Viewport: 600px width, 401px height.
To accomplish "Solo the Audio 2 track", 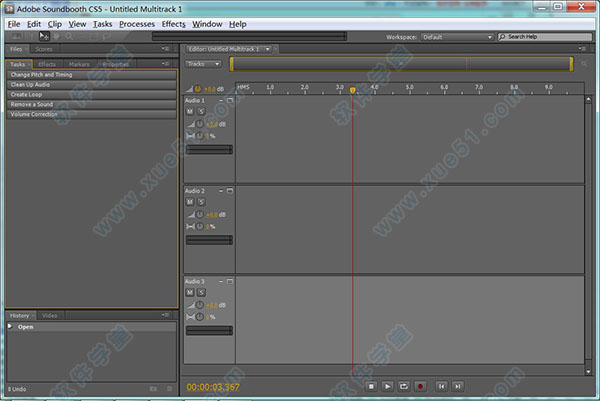I will [201, 202].
